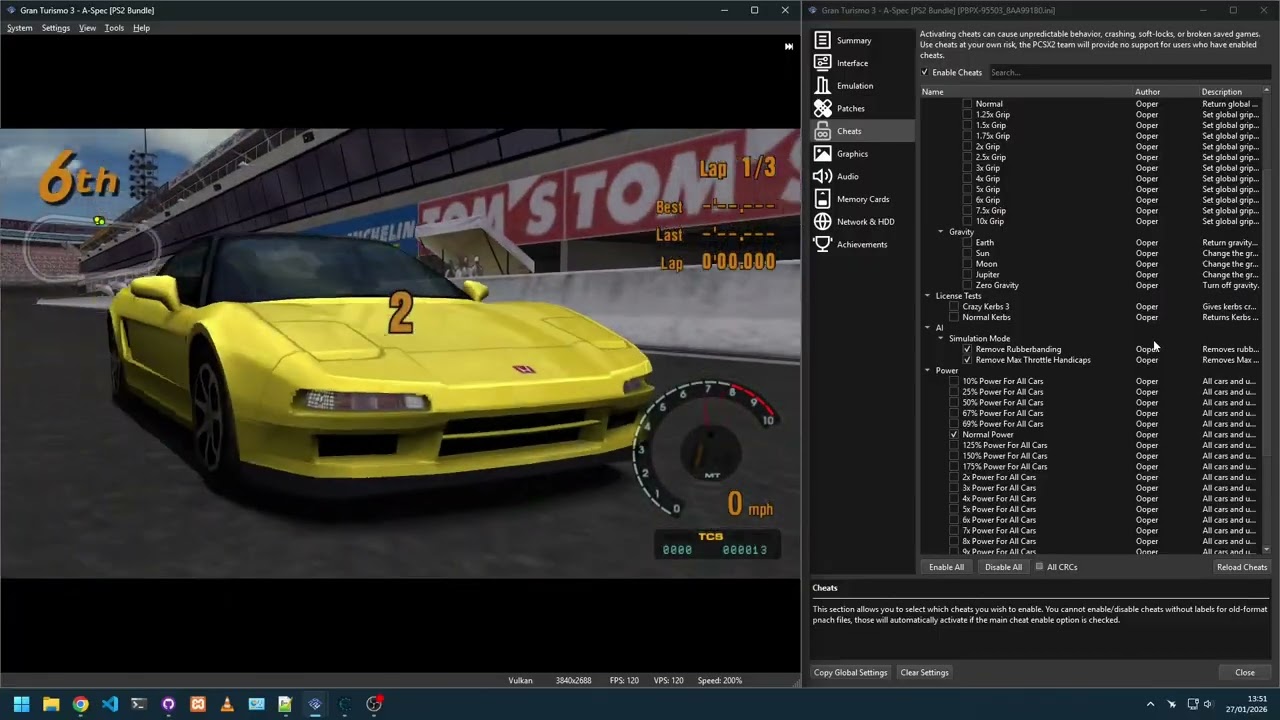The image size is (1280, 720).
Task: Open the Emulation settings page
Action: [x=862, y=86]
